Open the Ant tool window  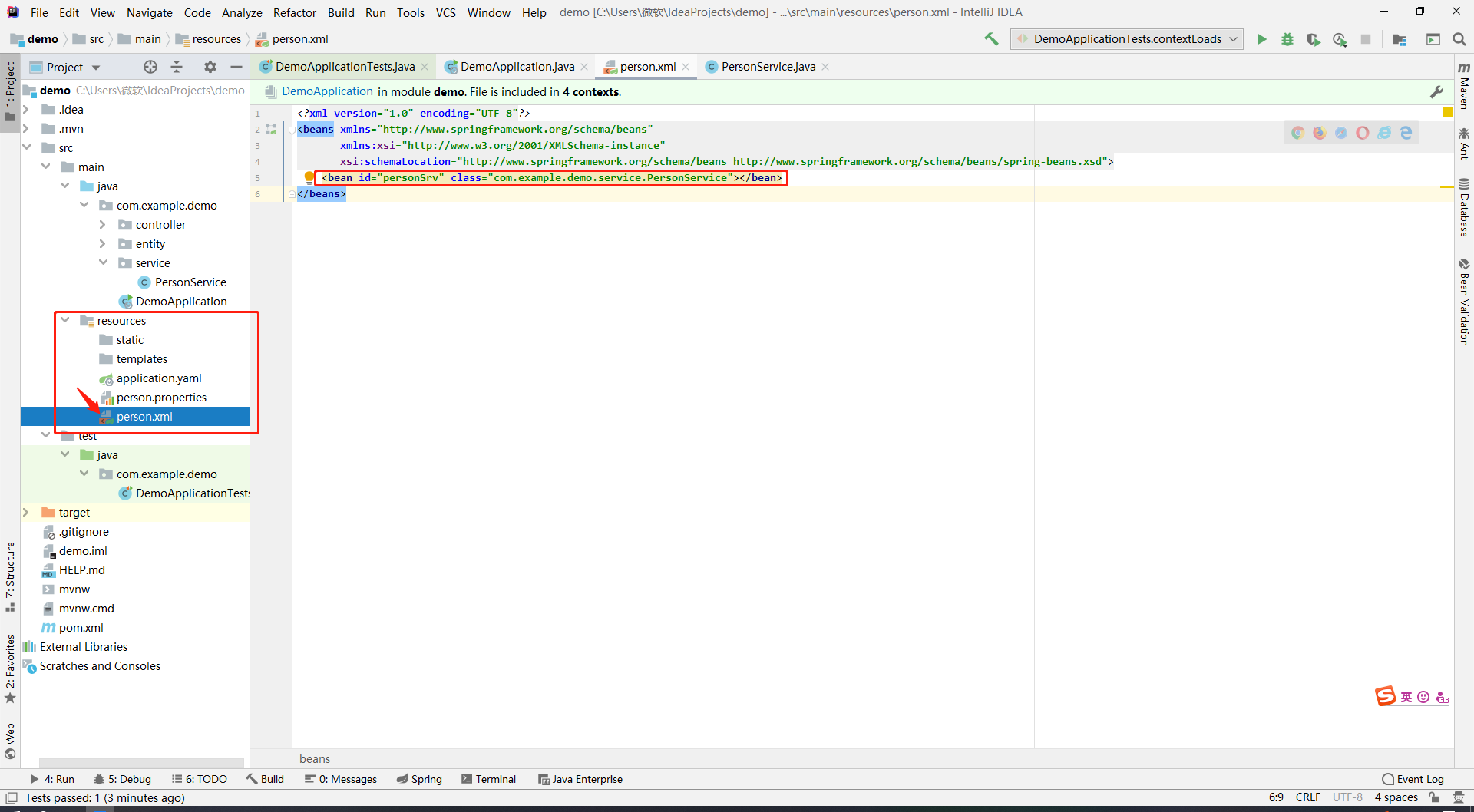click(1464, 144)
